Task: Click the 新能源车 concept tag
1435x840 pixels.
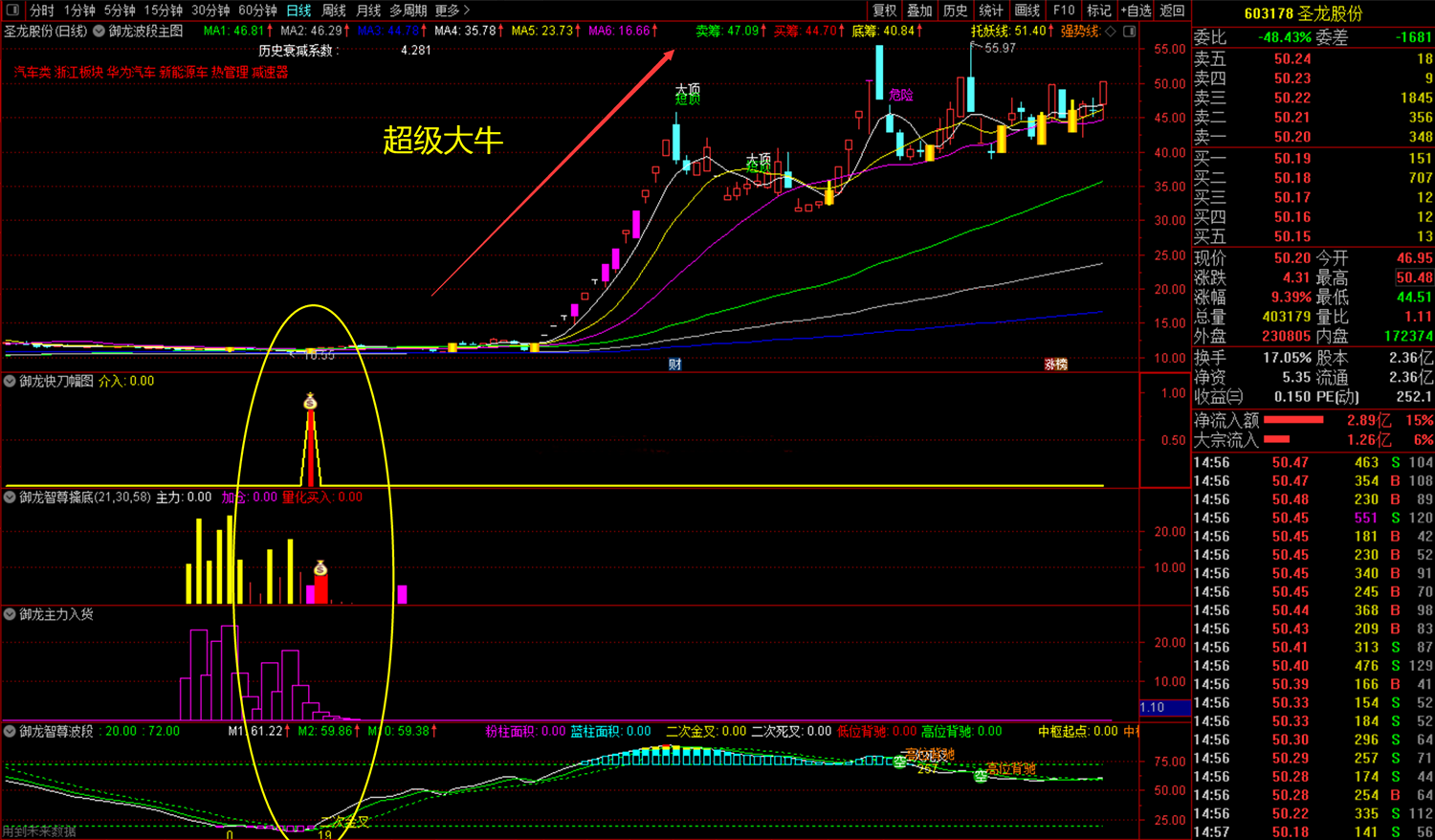Action: coord(183,72)
